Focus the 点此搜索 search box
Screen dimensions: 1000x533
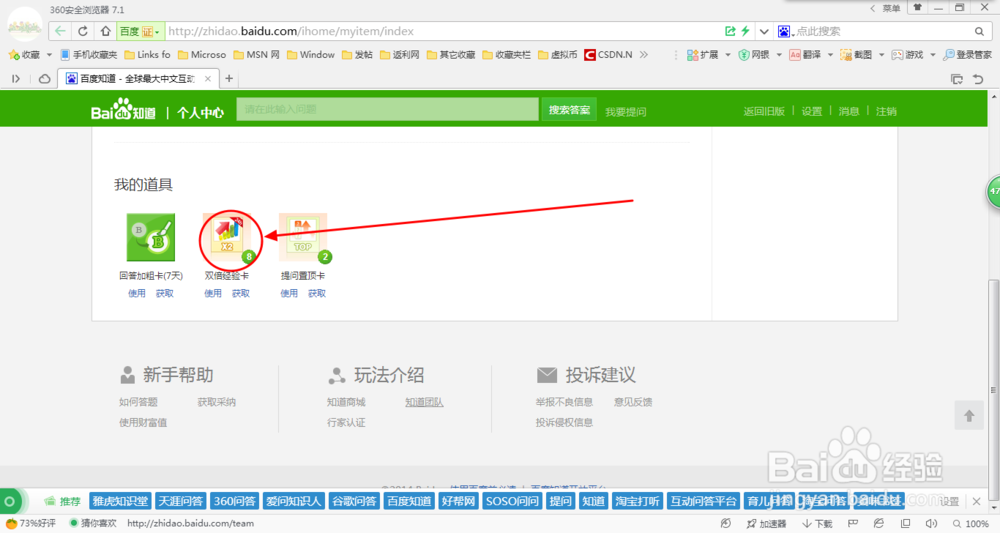pos(883,31)
